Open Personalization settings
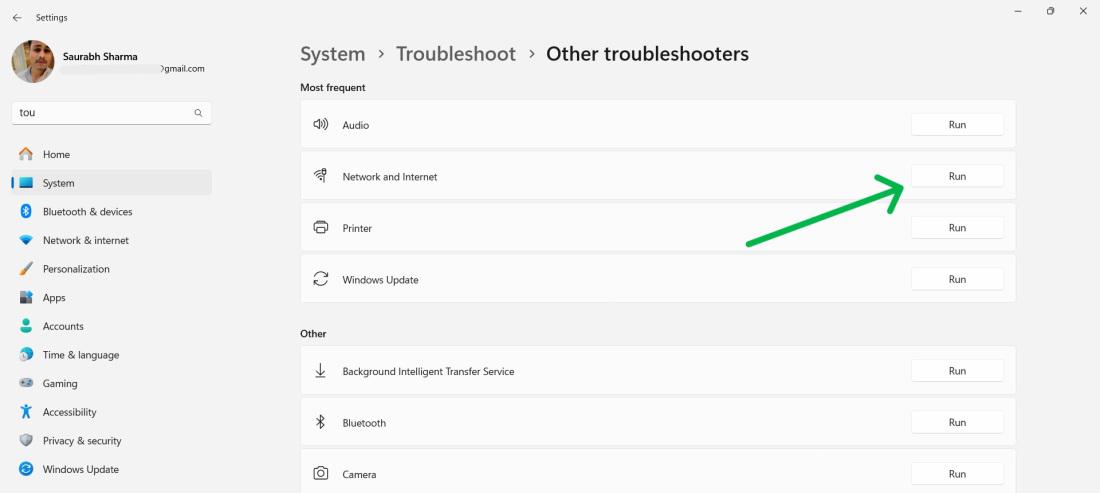Image resolution: width=1100 pixels, height=493 pixels. (x=112, y=269)
